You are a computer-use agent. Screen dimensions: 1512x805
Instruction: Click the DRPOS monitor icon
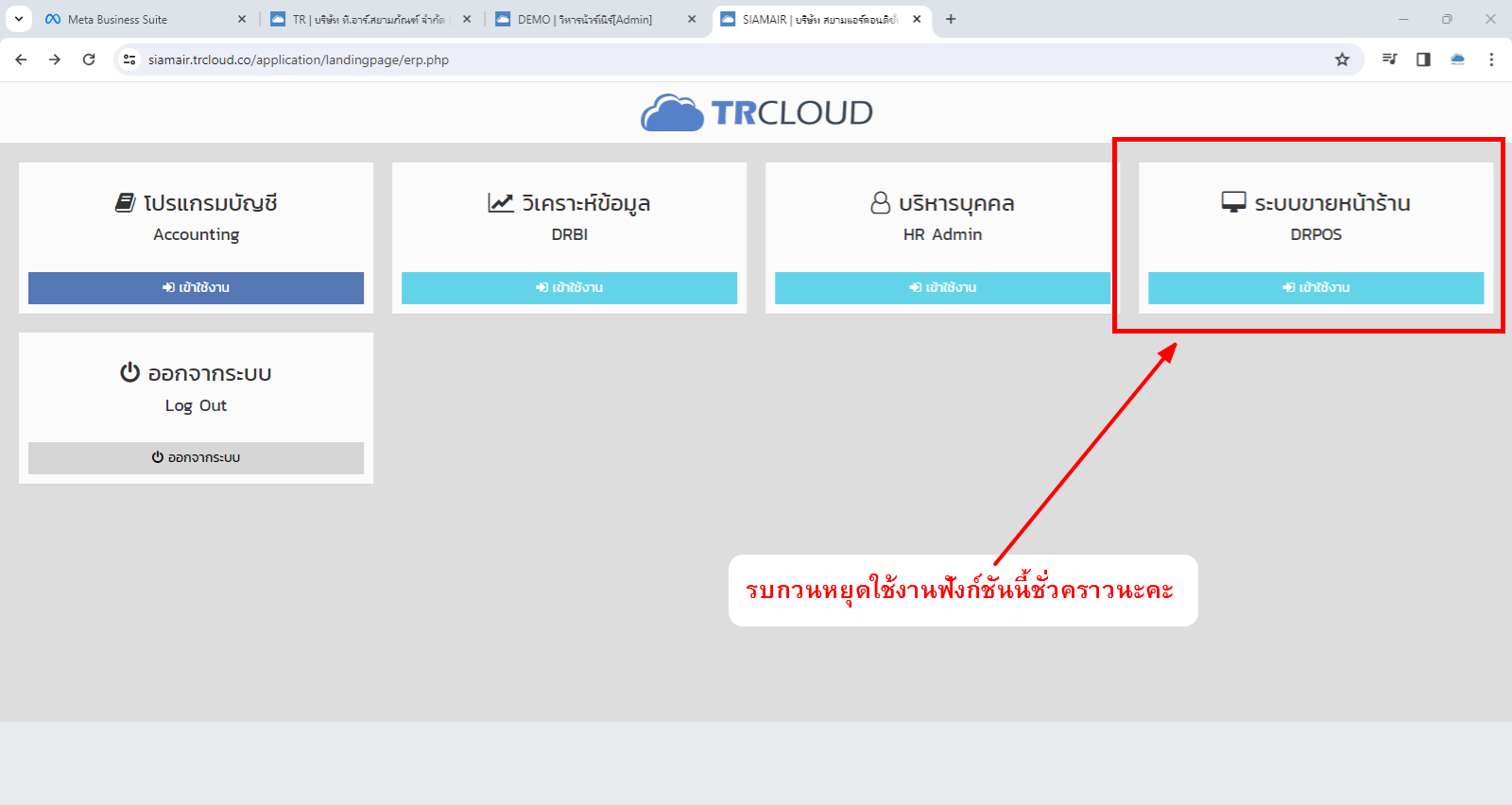click(1233, 202)
